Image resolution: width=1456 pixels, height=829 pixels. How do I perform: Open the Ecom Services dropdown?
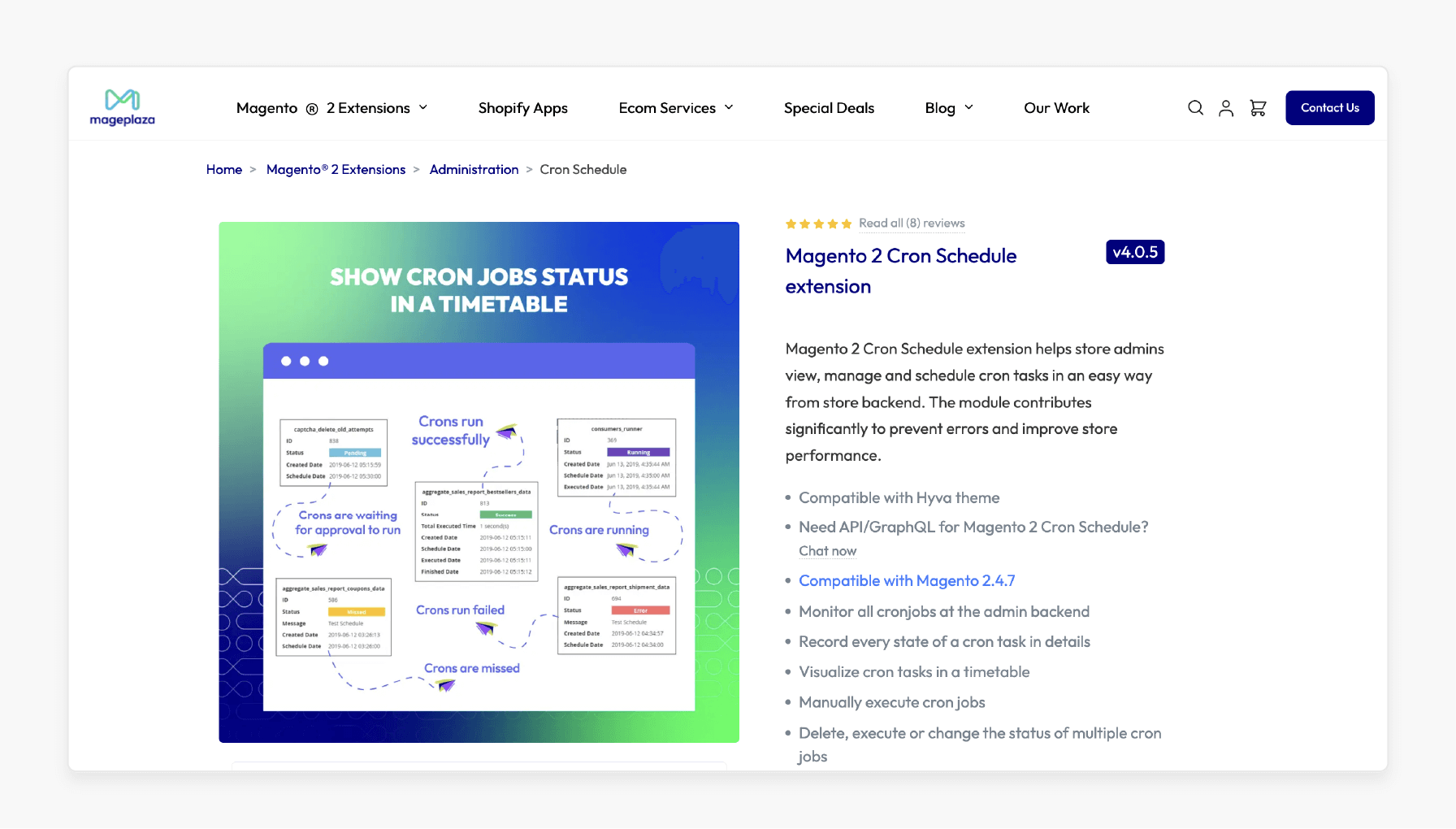(x=675, y=107)
